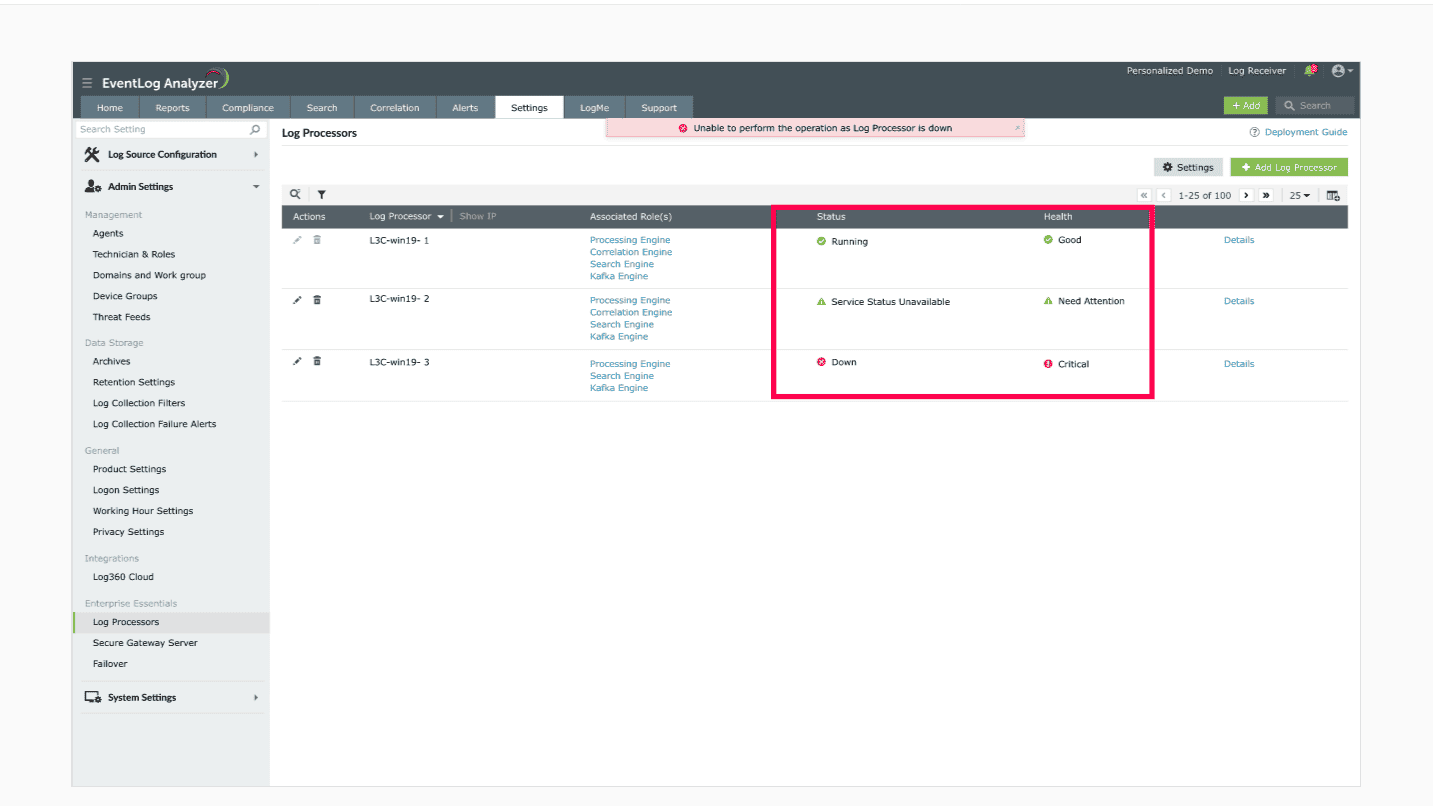Open Log360 Cloud integration

123,577
